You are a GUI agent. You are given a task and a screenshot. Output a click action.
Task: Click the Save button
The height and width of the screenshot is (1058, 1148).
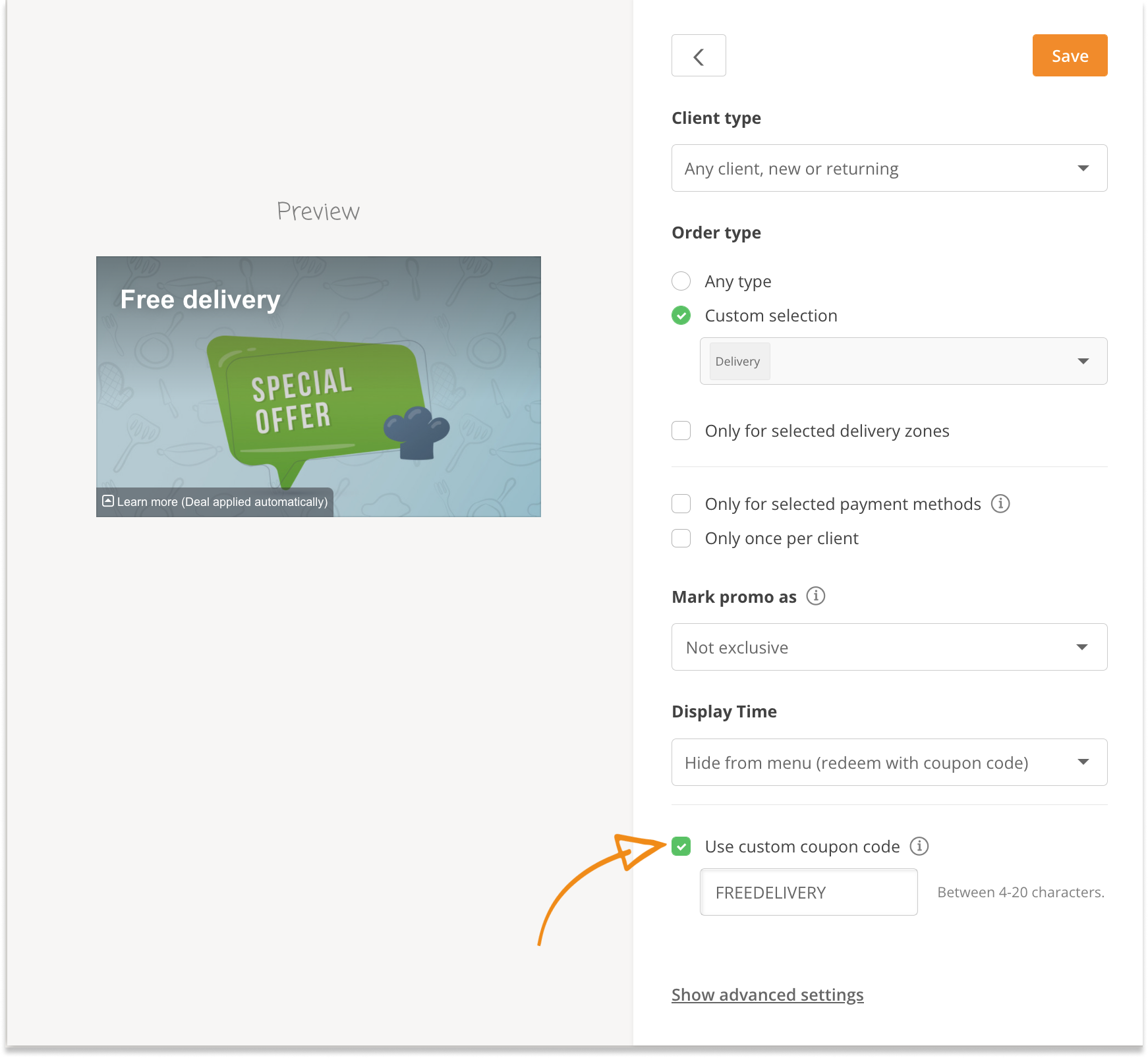[1070, 55]
